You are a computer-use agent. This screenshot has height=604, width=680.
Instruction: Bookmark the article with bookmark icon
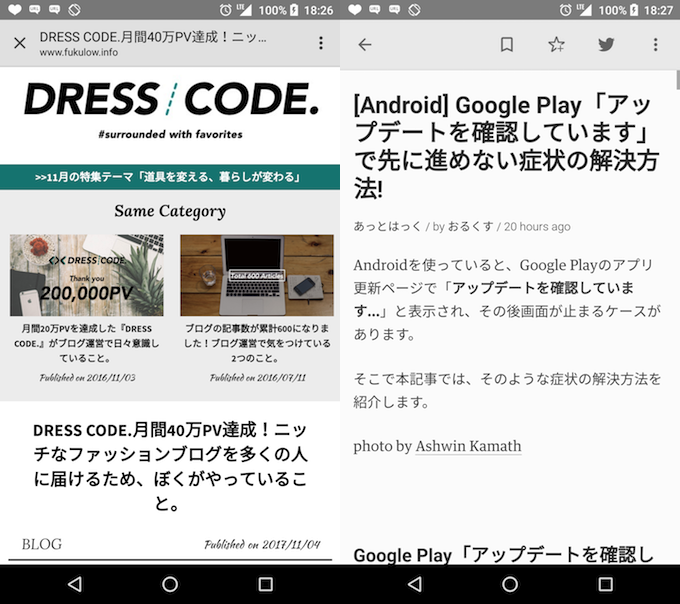(x=507, y=45)
